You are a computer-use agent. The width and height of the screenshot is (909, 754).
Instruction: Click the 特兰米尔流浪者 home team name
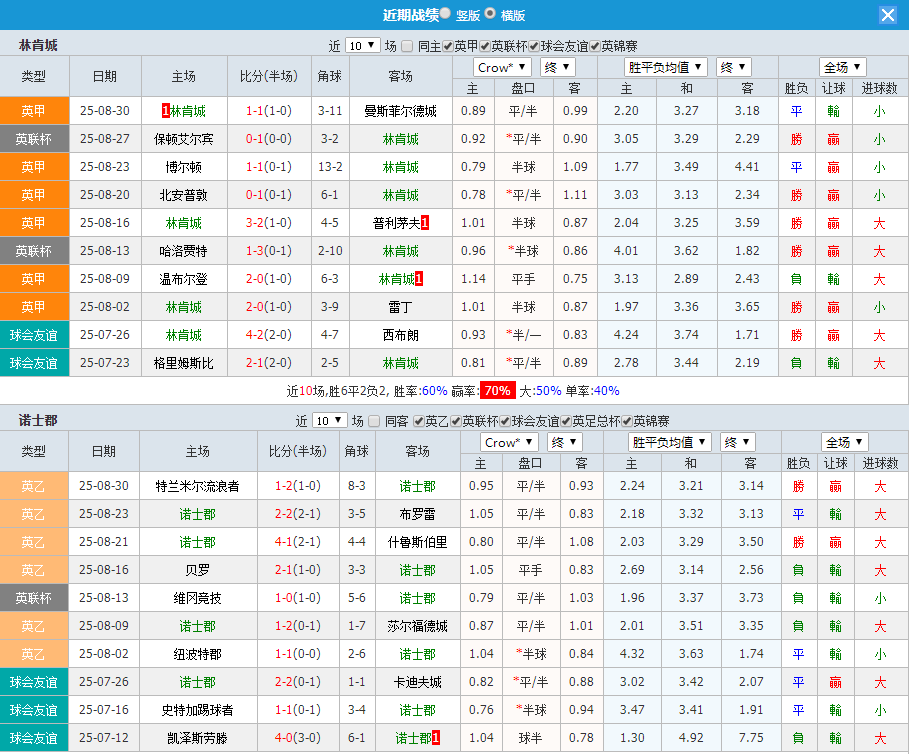click(x=196, y=486)
